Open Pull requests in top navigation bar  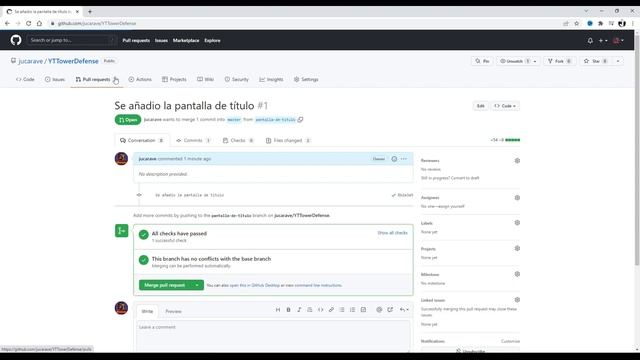point(136,40)
